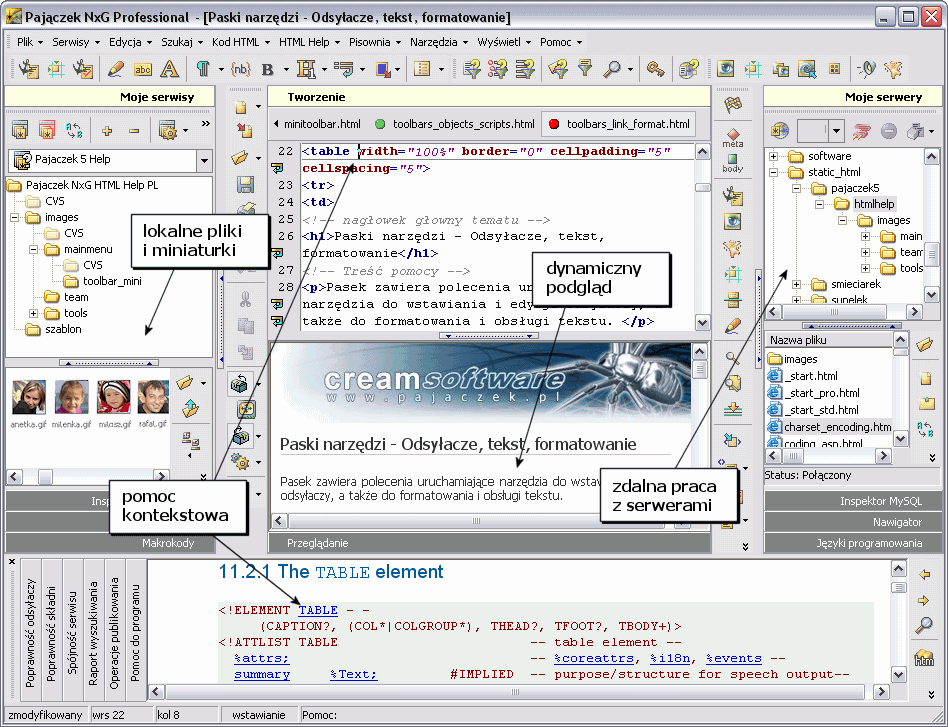
Task: Open the Pajaczek 5 Help dropdown
Action: pyautogui.click(x=204, y=161)
